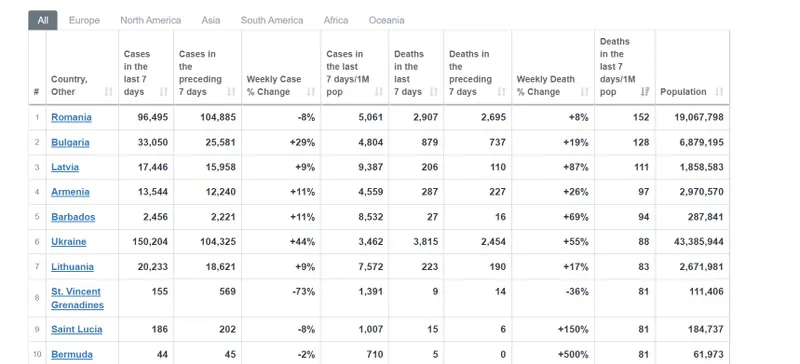Show the Oceania tab
The height and width of the screenshot is (364, 800).
point(387,20)
